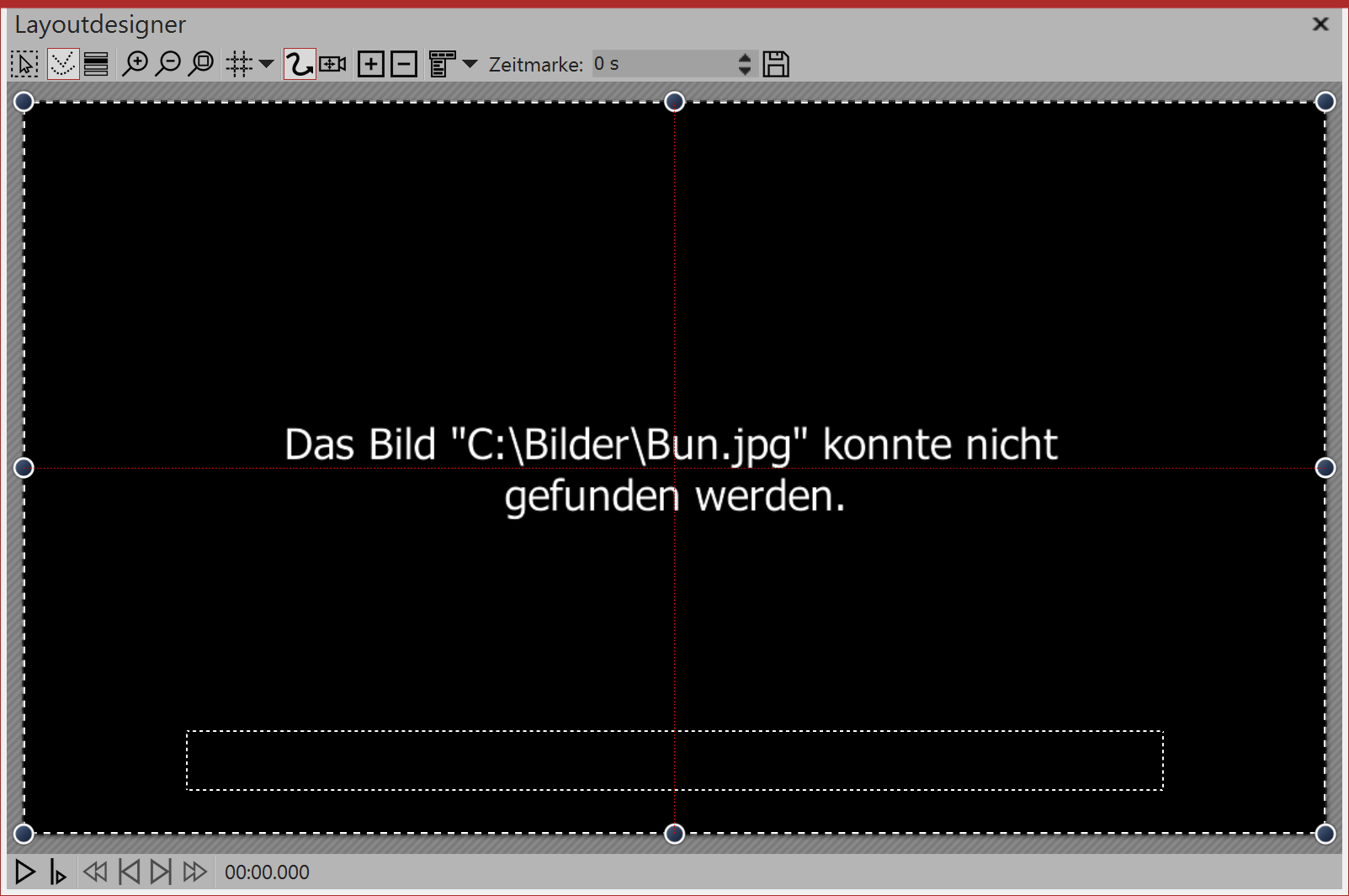Save the layout with the disk icon
This screenshot has width=1349, height=896.
tap(776, 63)
